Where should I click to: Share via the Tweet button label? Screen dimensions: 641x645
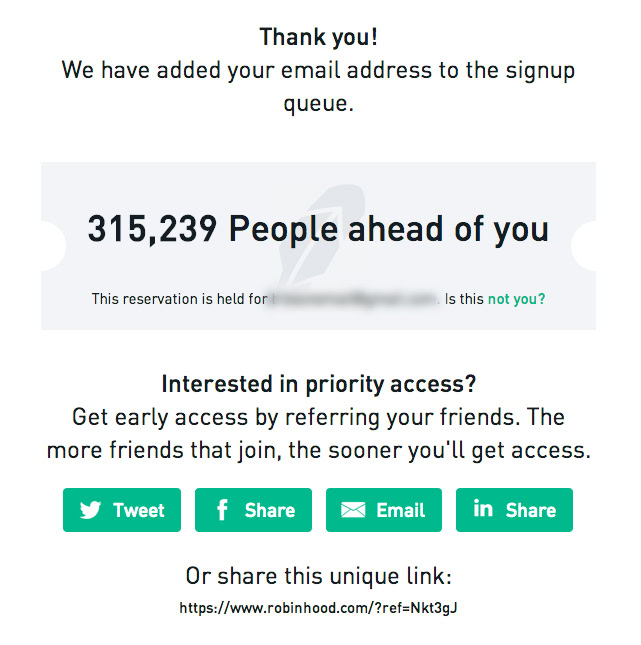[139, 510]
